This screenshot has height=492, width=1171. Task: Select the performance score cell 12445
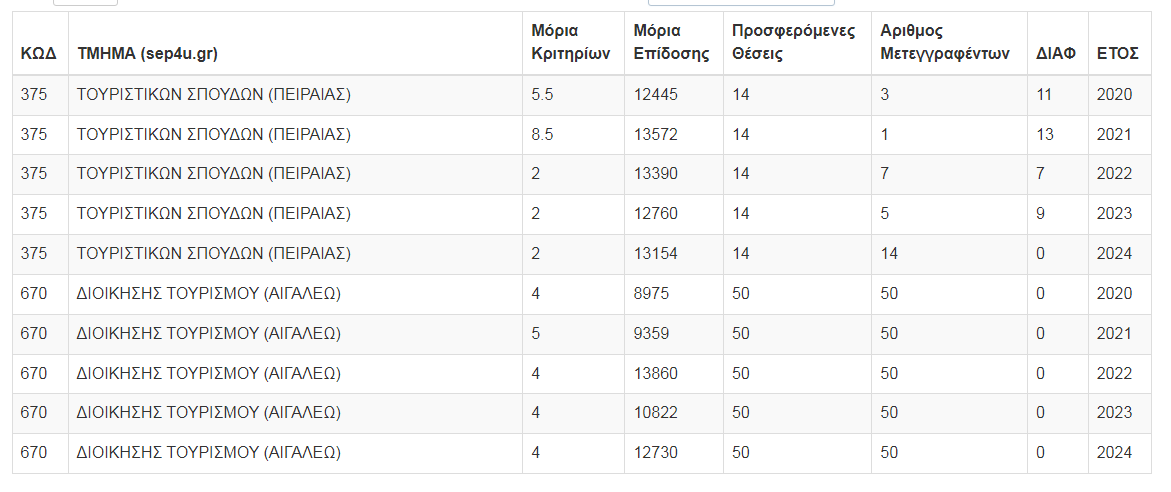tap(656, 95)
